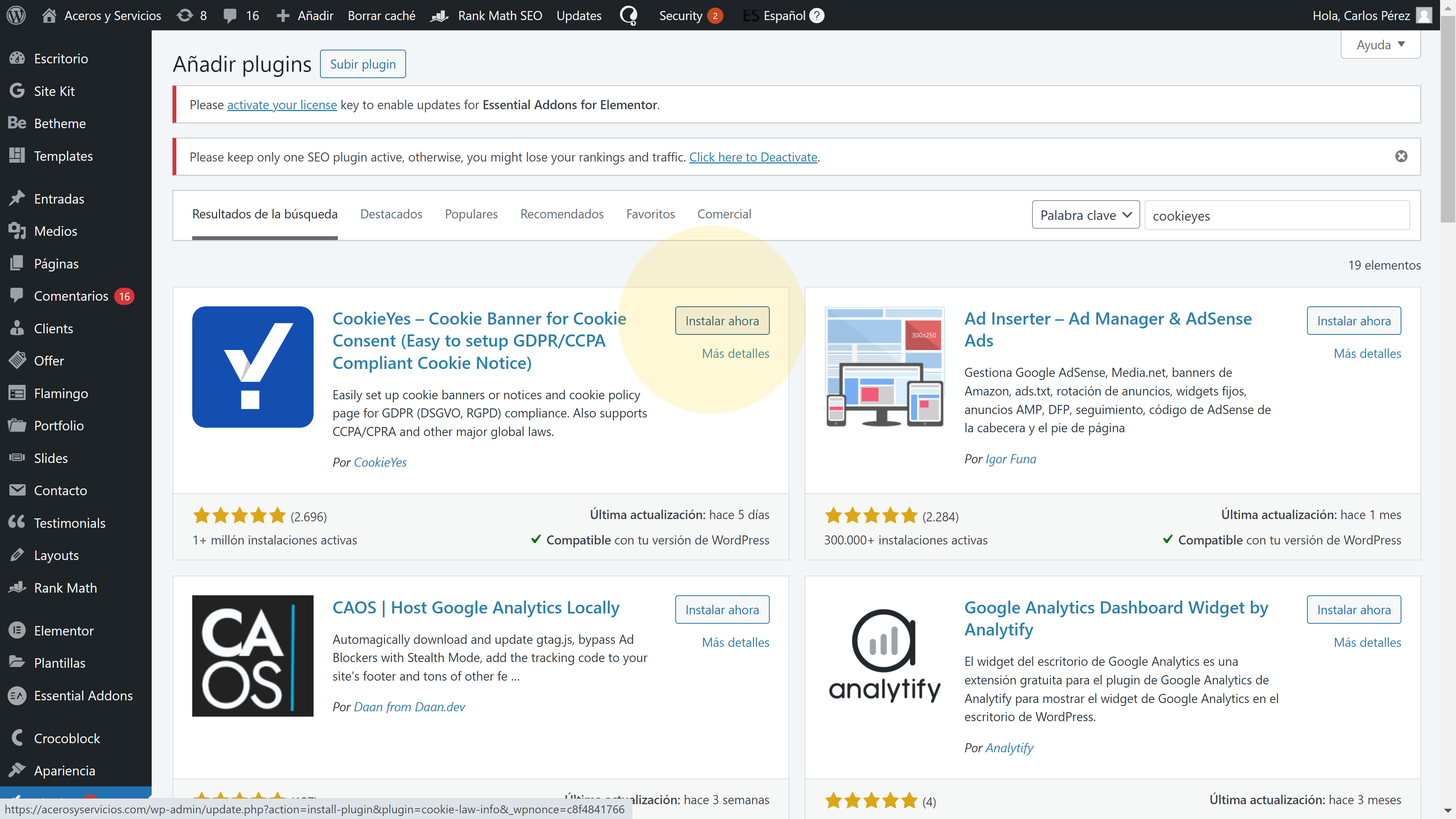Screen dimensions: 1456x819
Task: Open author link Daan from Daan.dev
Action: coord(409,706)
